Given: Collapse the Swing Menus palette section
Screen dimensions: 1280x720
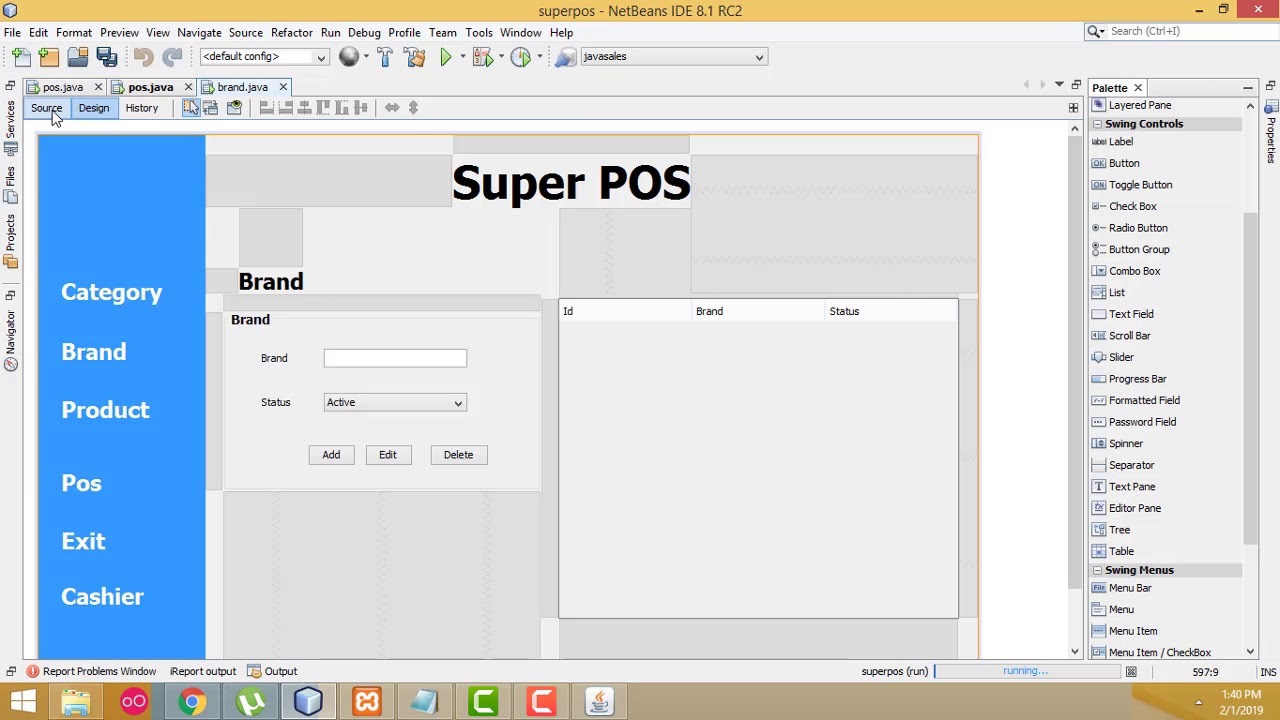Looking at the screenshot, I should pos(1097,570).
